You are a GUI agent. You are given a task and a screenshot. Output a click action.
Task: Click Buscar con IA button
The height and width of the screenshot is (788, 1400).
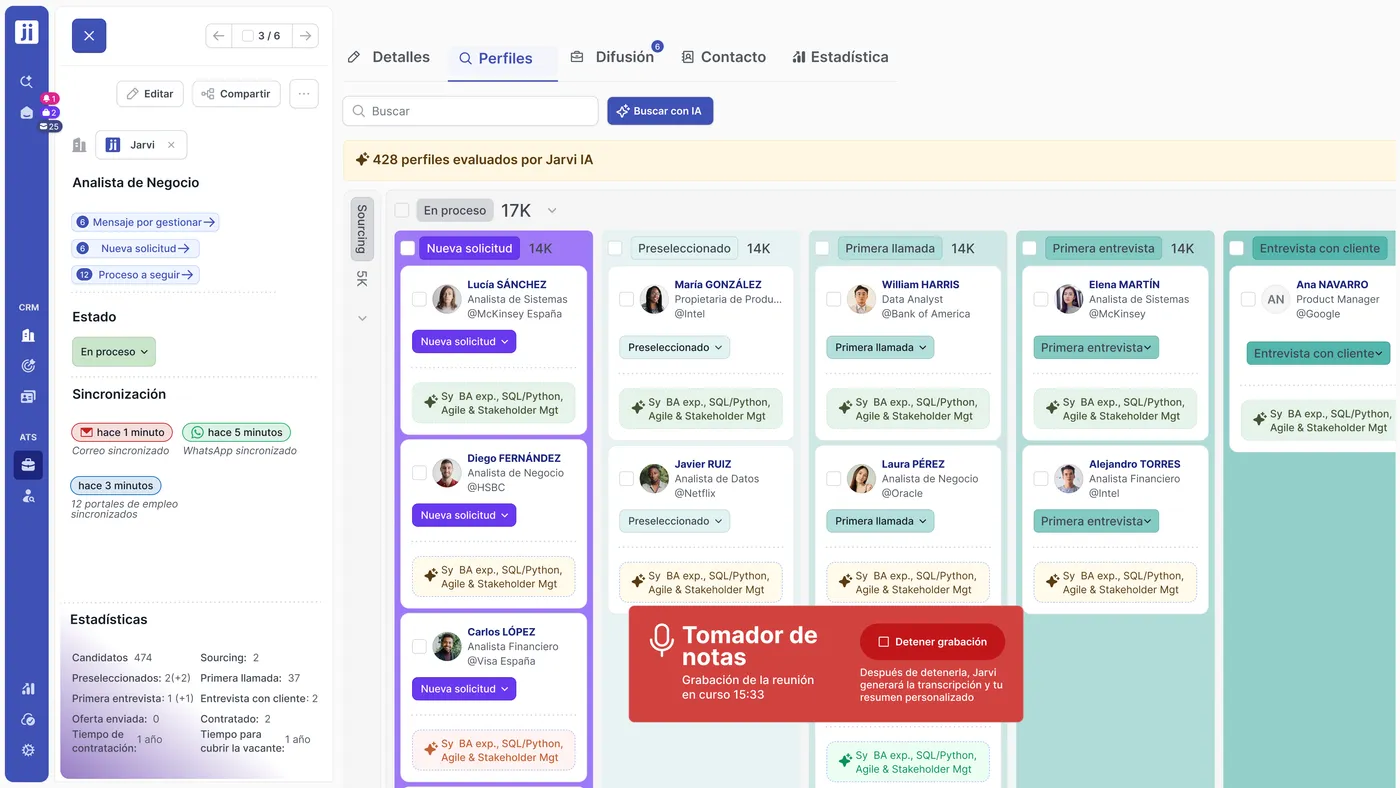click(660, 111)
